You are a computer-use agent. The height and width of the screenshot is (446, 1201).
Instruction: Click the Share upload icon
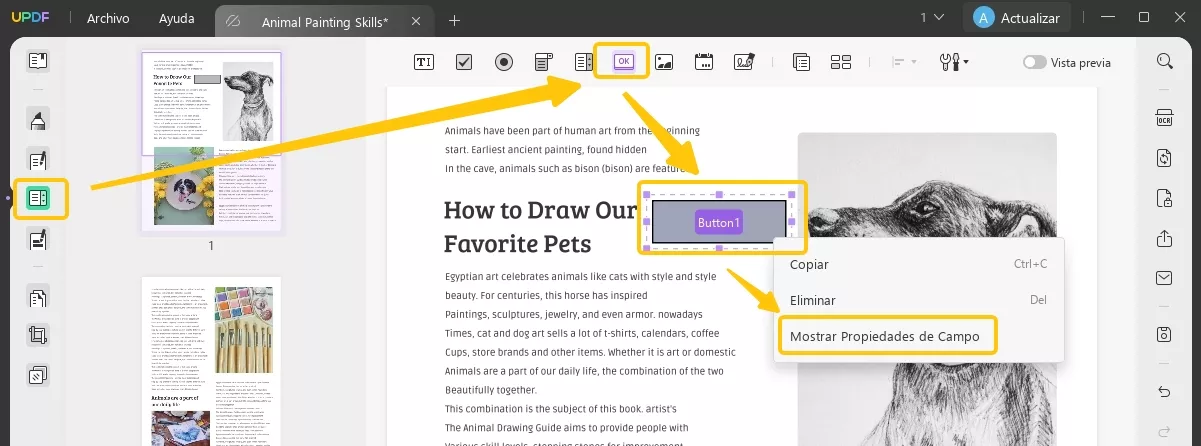pos(1164,239)
